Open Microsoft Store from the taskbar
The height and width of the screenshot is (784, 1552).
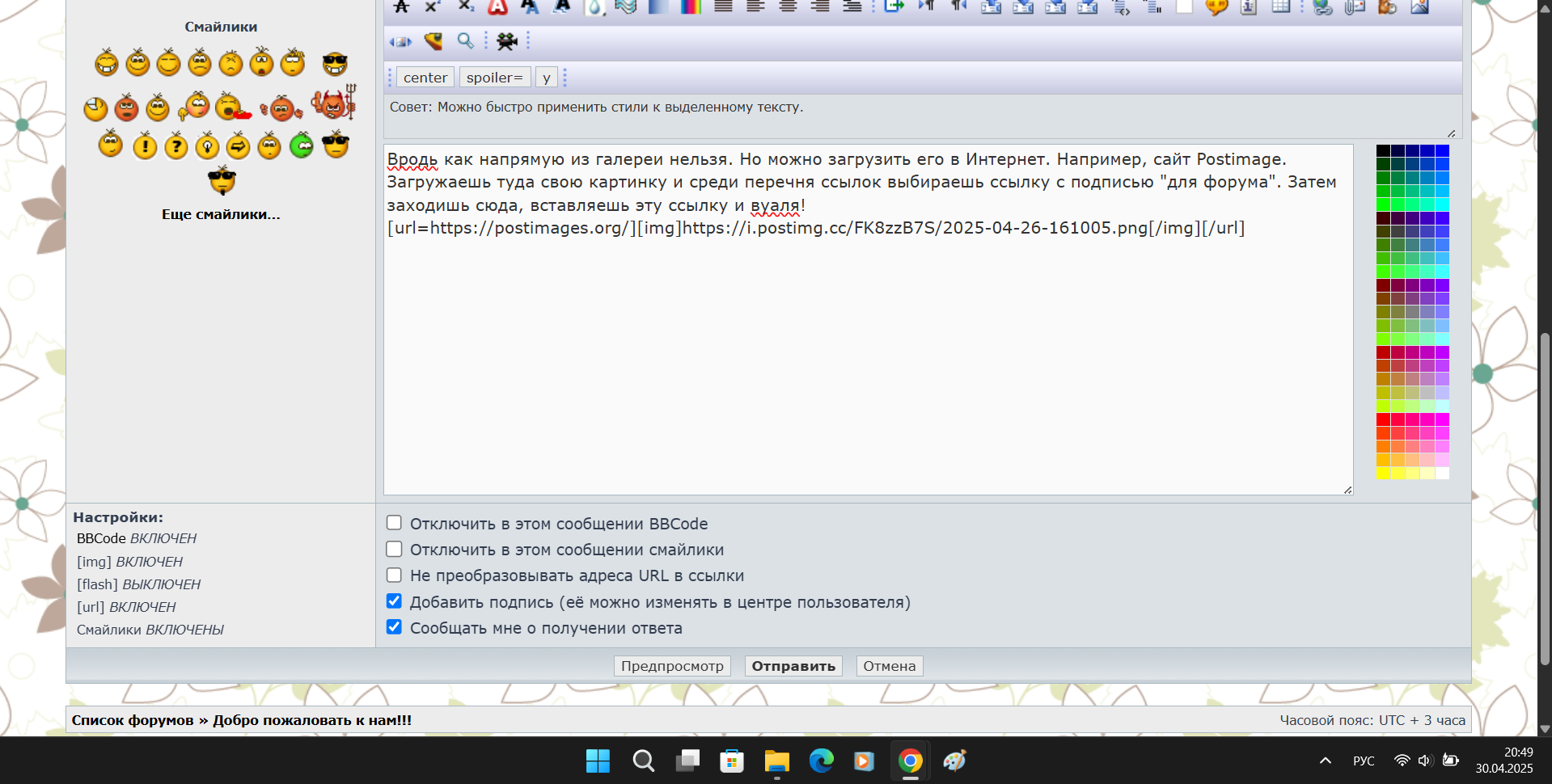[x=732, y=761]
